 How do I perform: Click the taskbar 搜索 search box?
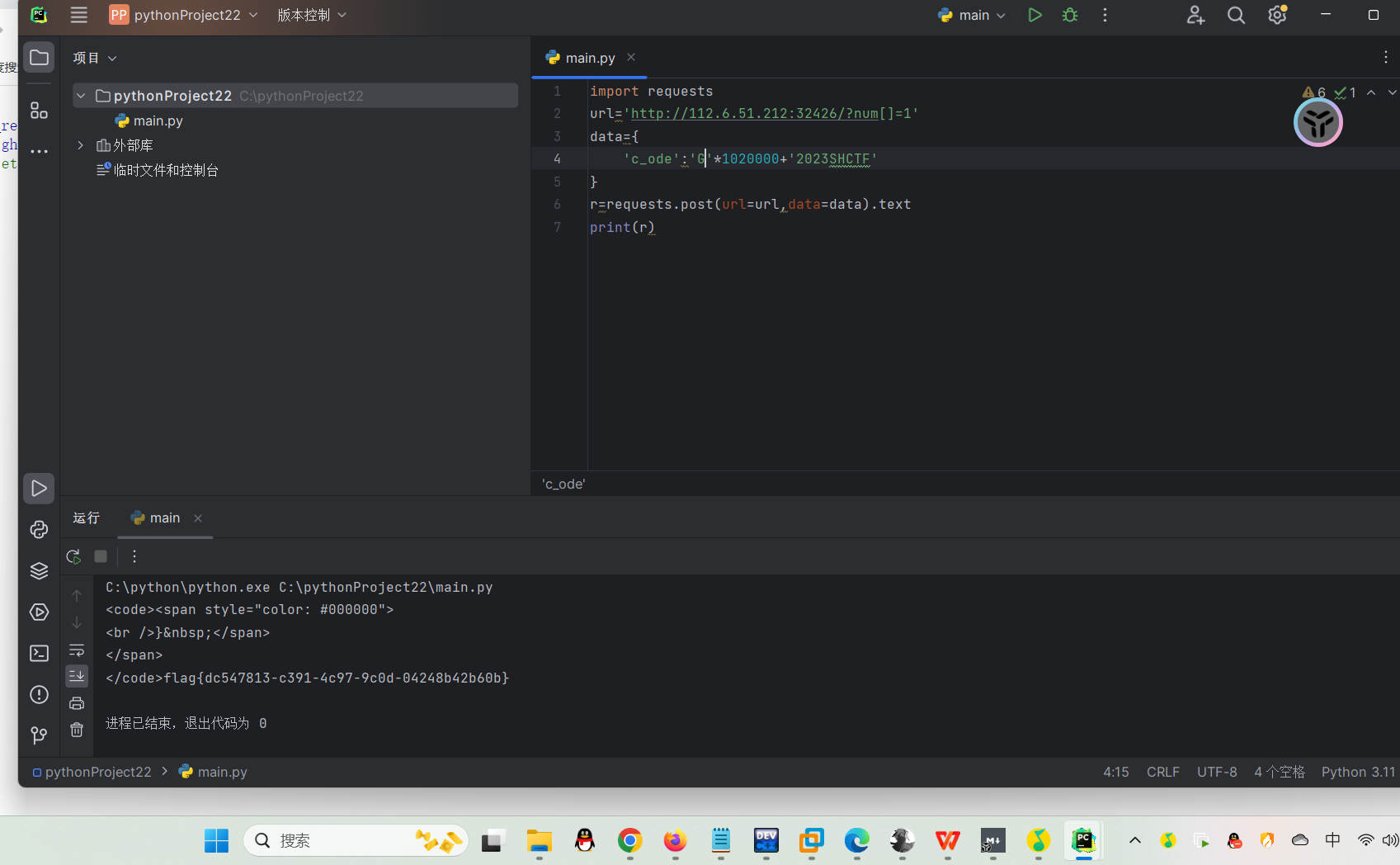click(356, 840)
